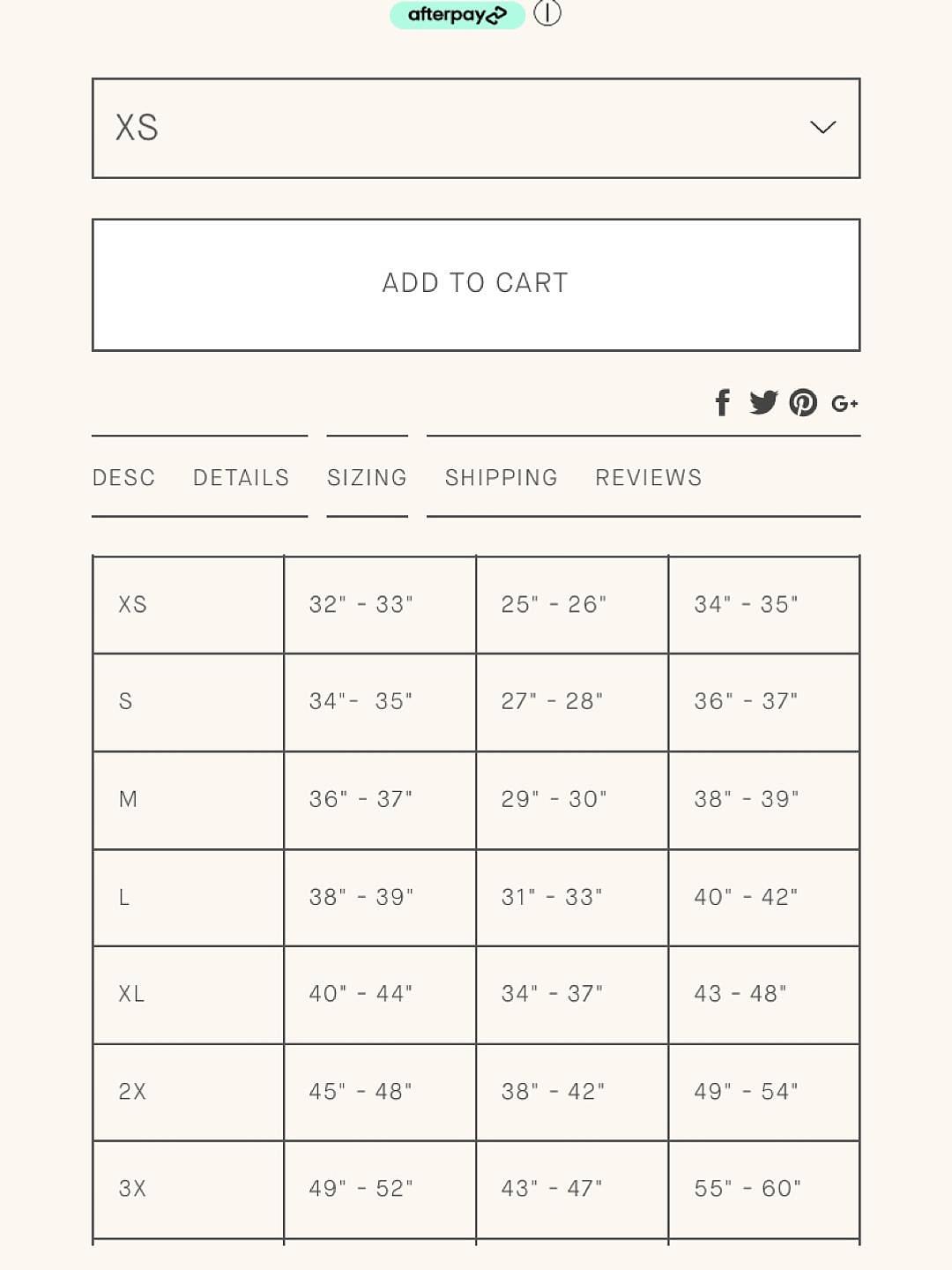Click the XL bust measurement 40" - 44"
The height and width of the screenshot is (1270, 952).
coord(361,994)
